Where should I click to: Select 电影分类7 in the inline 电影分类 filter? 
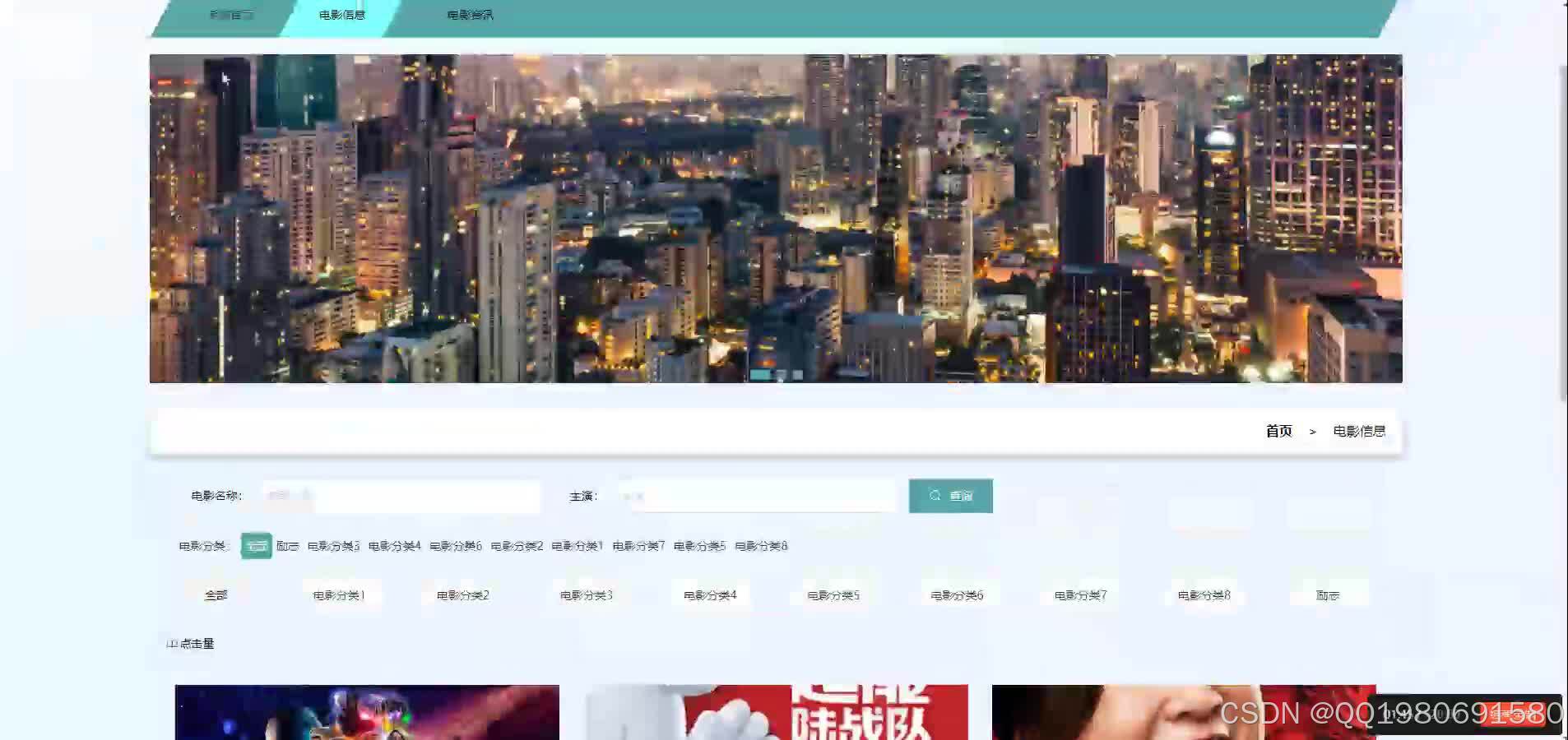[x=638, y=546]
